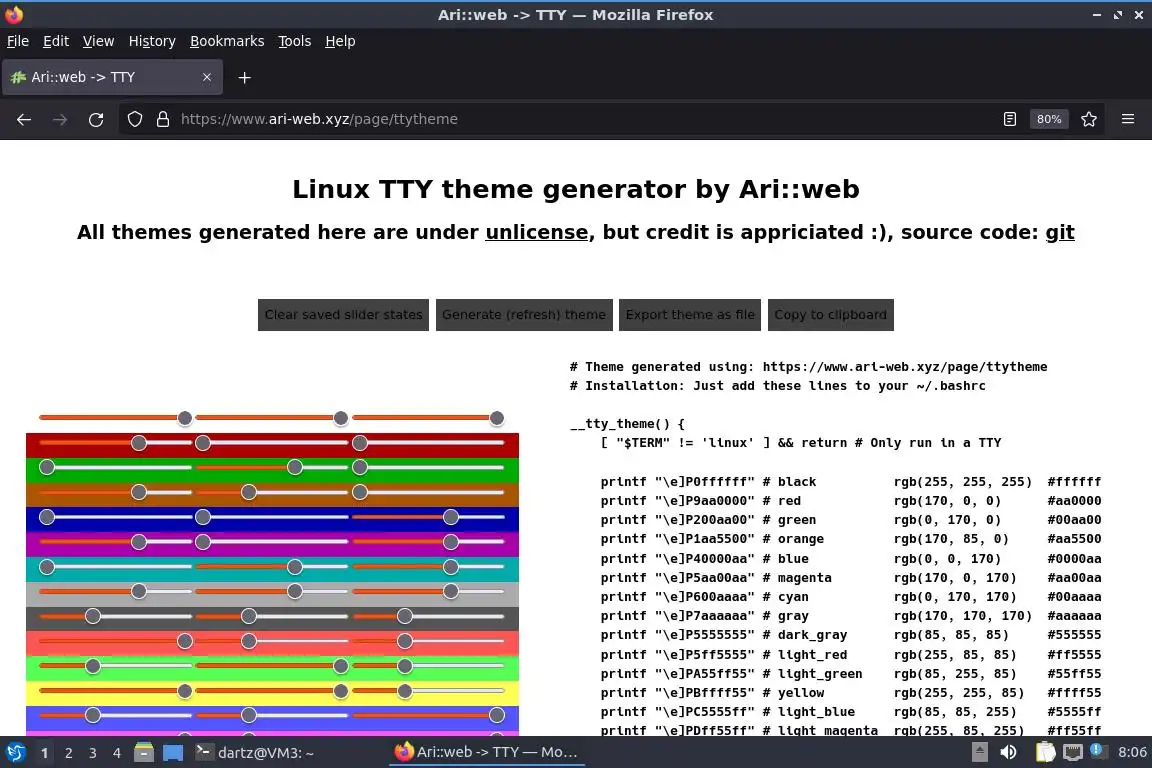The height and width of the screenshot is (768, 1152).
Task: Click the green slider in the top white row
Action: [271, 418]
